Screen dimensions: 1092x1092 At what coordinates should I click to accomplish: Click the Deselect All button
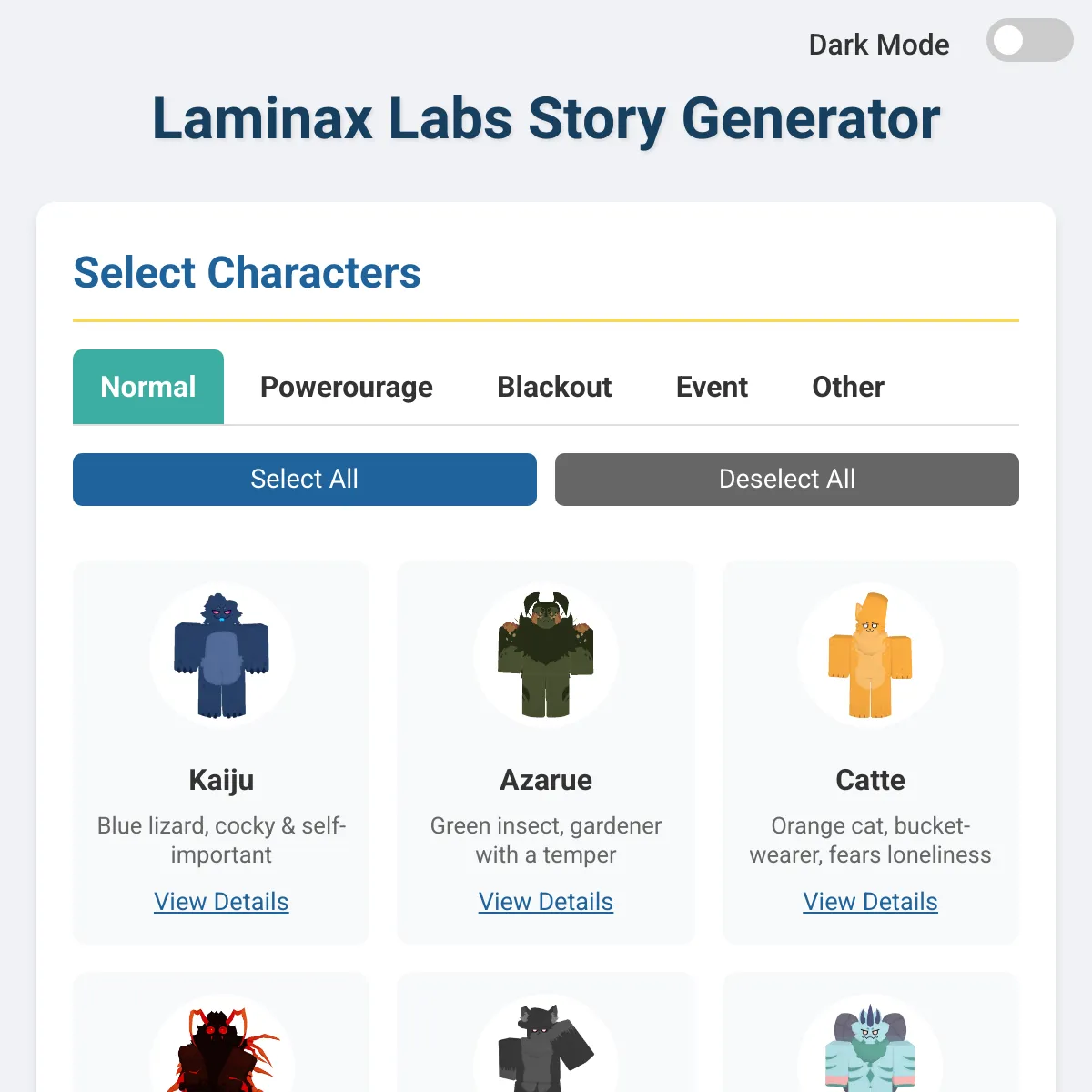pos(786,480)
